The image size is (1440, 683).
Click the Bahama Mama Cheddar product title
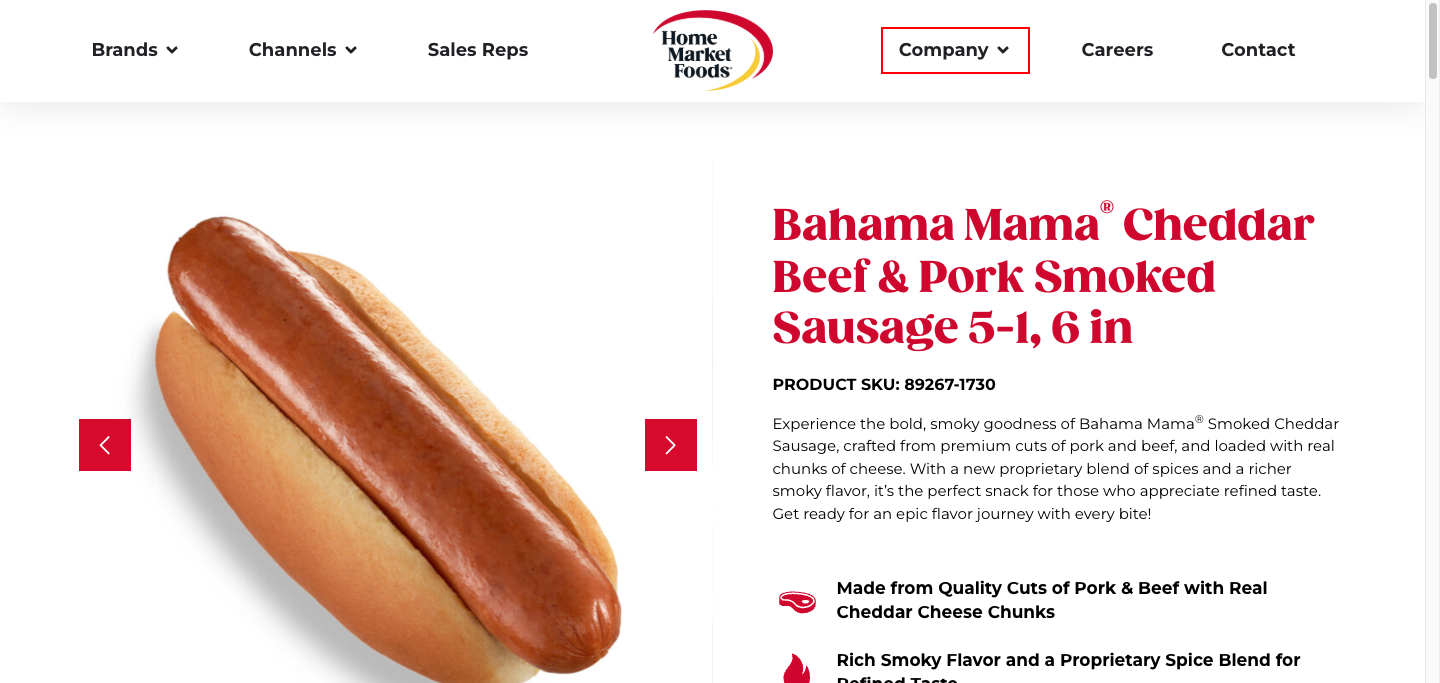point(1043,276)
